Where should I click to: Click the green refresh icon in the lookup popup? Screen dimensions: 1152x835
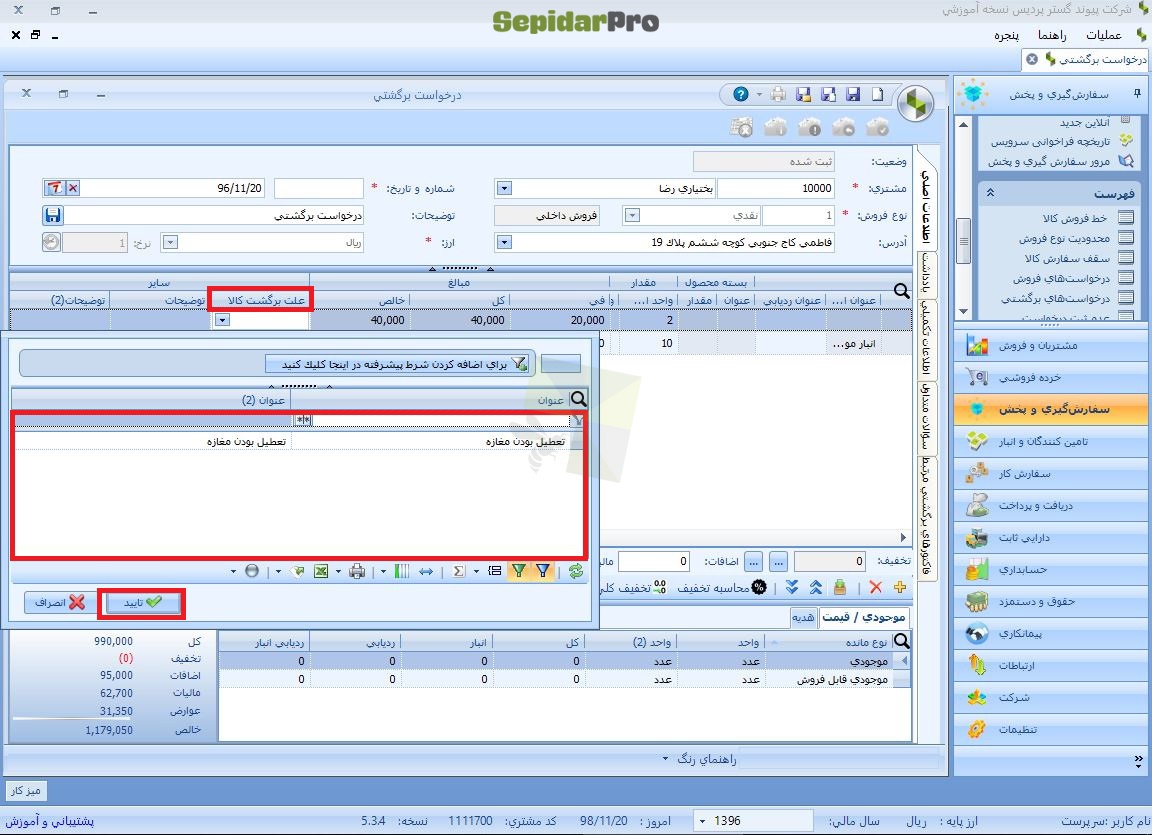(x=575, y=571)
